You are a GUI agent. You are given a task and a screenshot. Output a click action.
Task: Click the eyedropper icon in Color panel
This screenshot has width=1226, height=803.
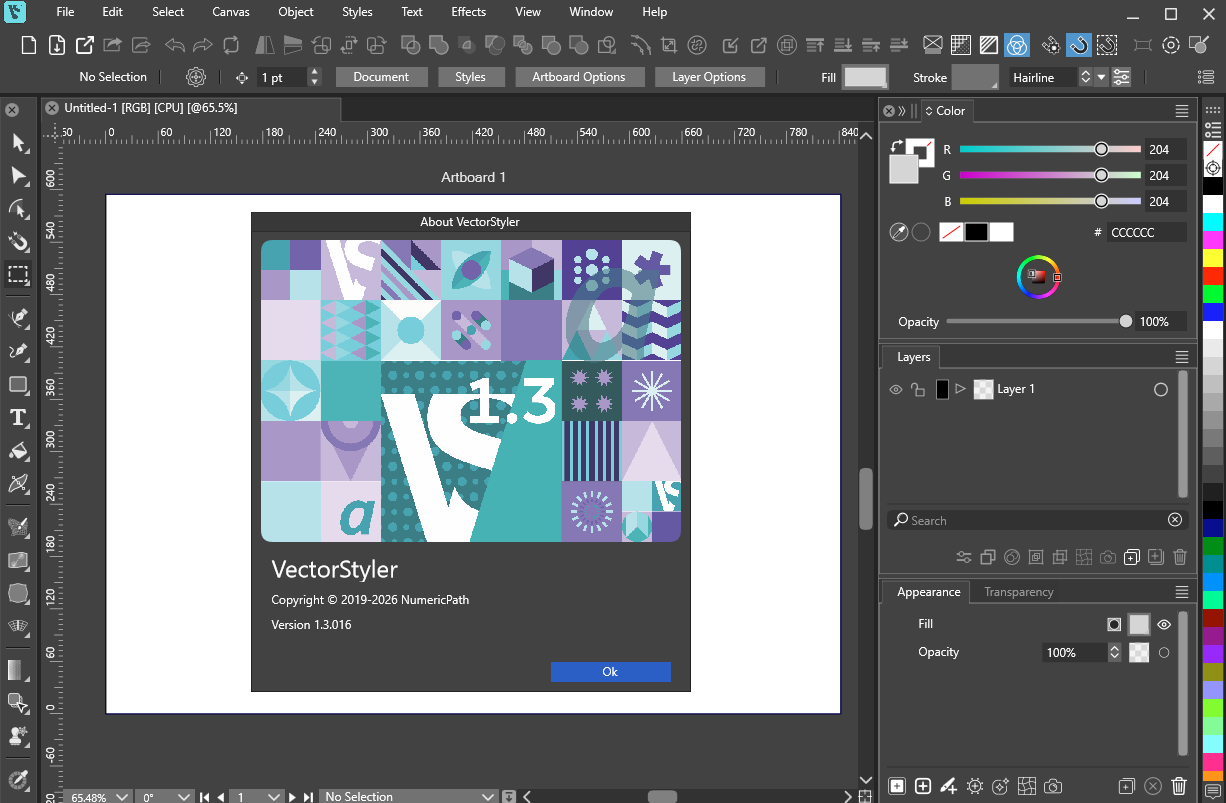pos(899,232)
